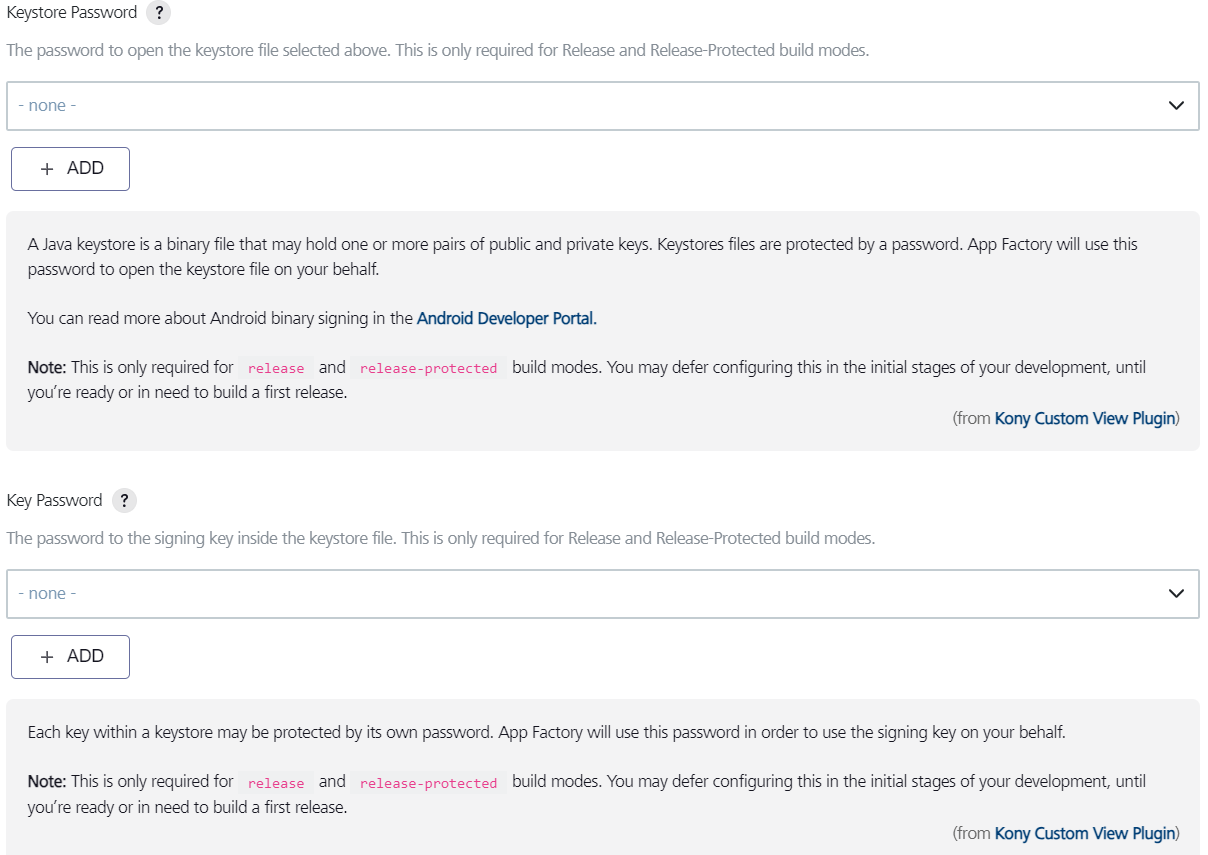Click plus icon under Key Password dropdown
Screen dimensions: 1208x855
47,657
